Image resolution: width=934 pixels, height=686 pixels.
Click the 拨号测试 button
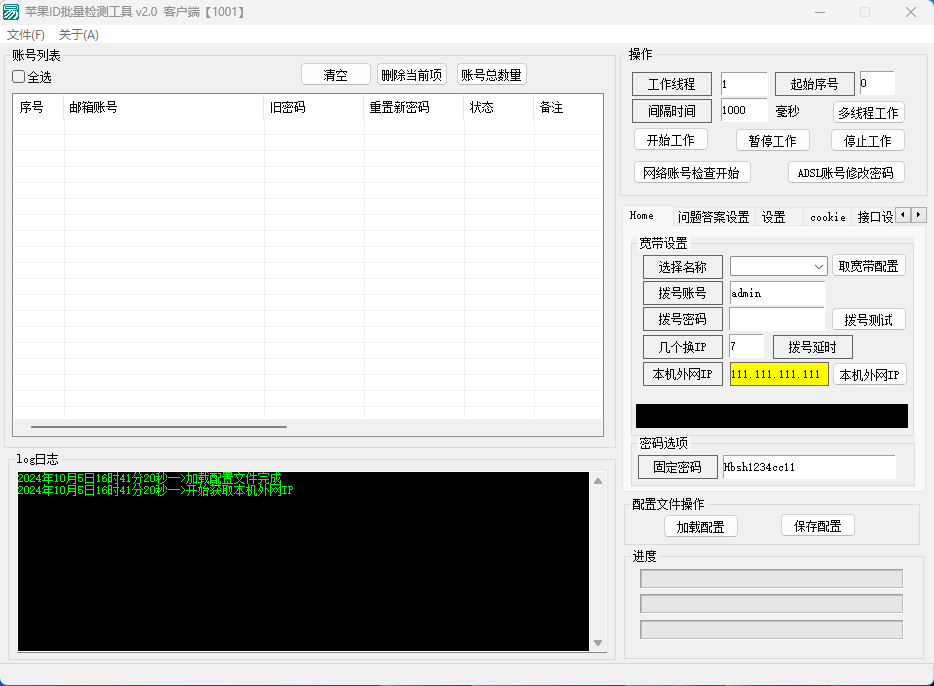click(868, 320)
